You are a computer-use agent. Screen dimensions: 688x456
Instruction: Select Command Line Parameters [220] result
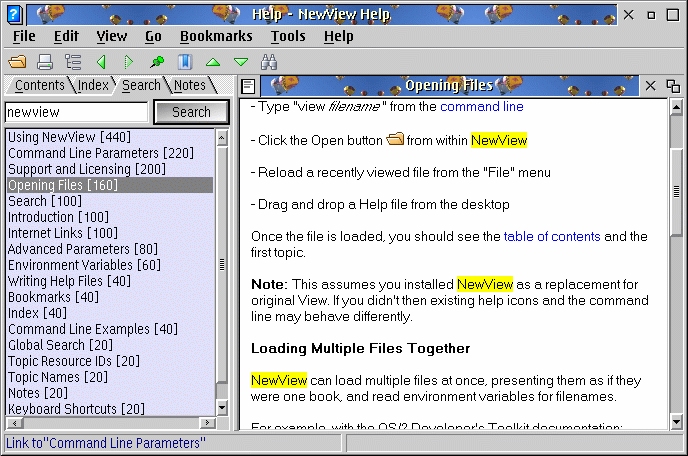[x=110, y=153]
